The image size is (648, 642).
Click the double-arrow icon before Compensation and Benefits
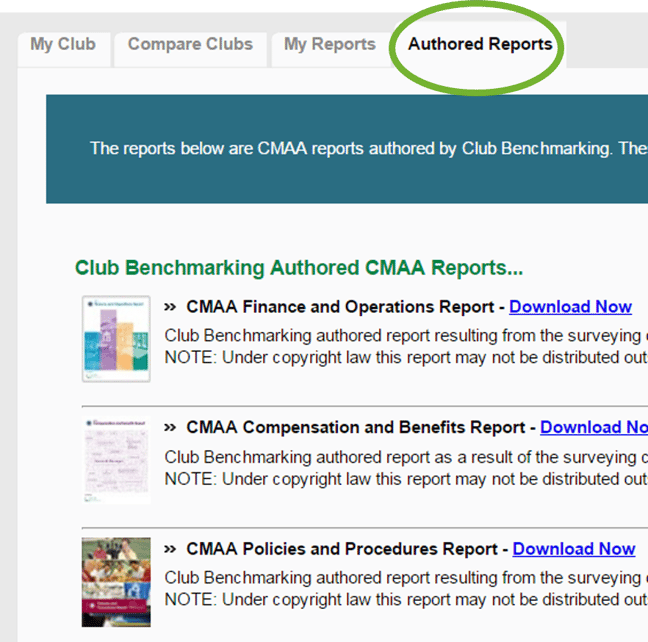click(x=170, y=428)
